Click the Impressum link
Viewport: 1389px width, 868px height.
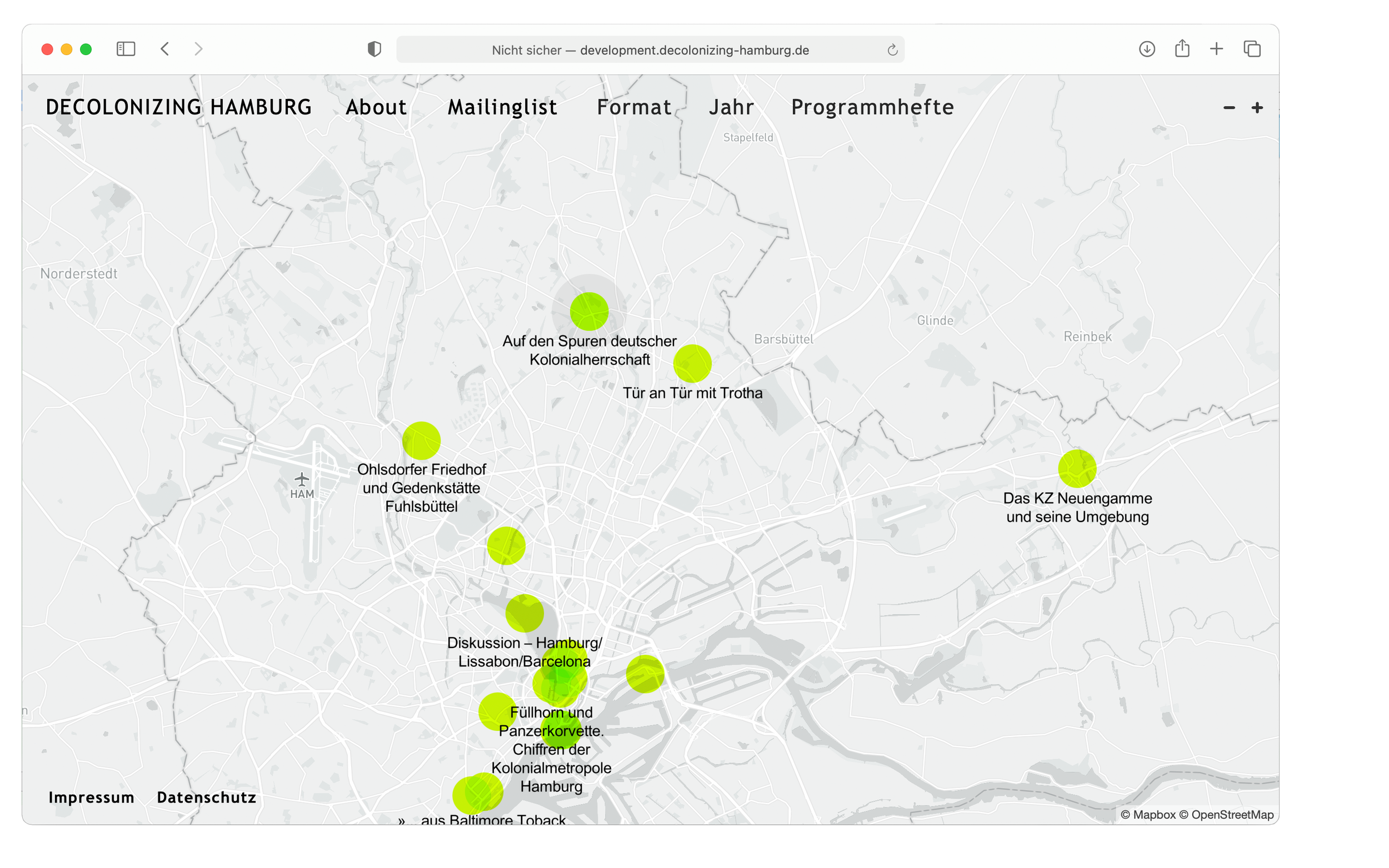click(x=91, y=797)
